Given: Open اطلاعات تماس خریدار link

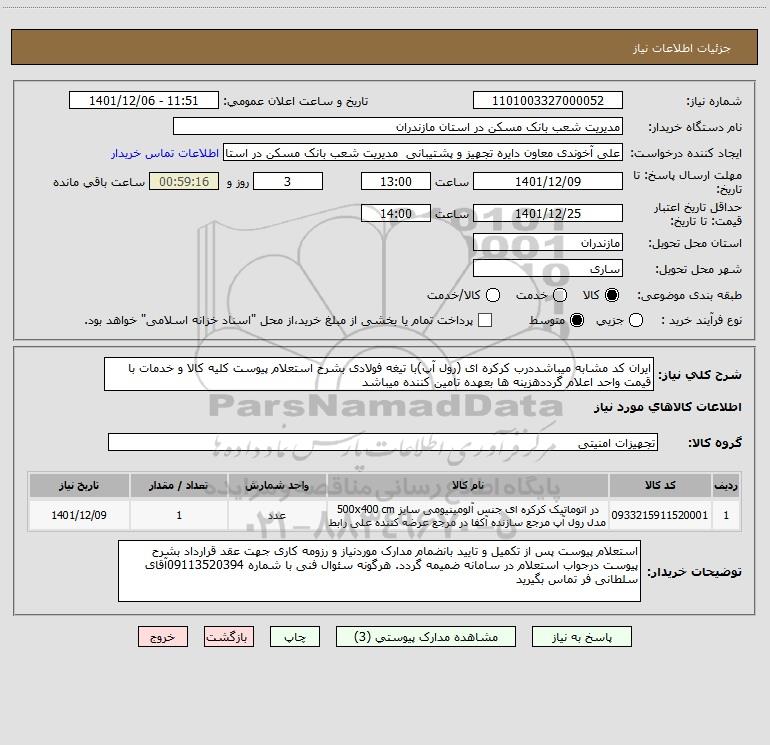Looking at the screenshot, I should coord(165,153).
